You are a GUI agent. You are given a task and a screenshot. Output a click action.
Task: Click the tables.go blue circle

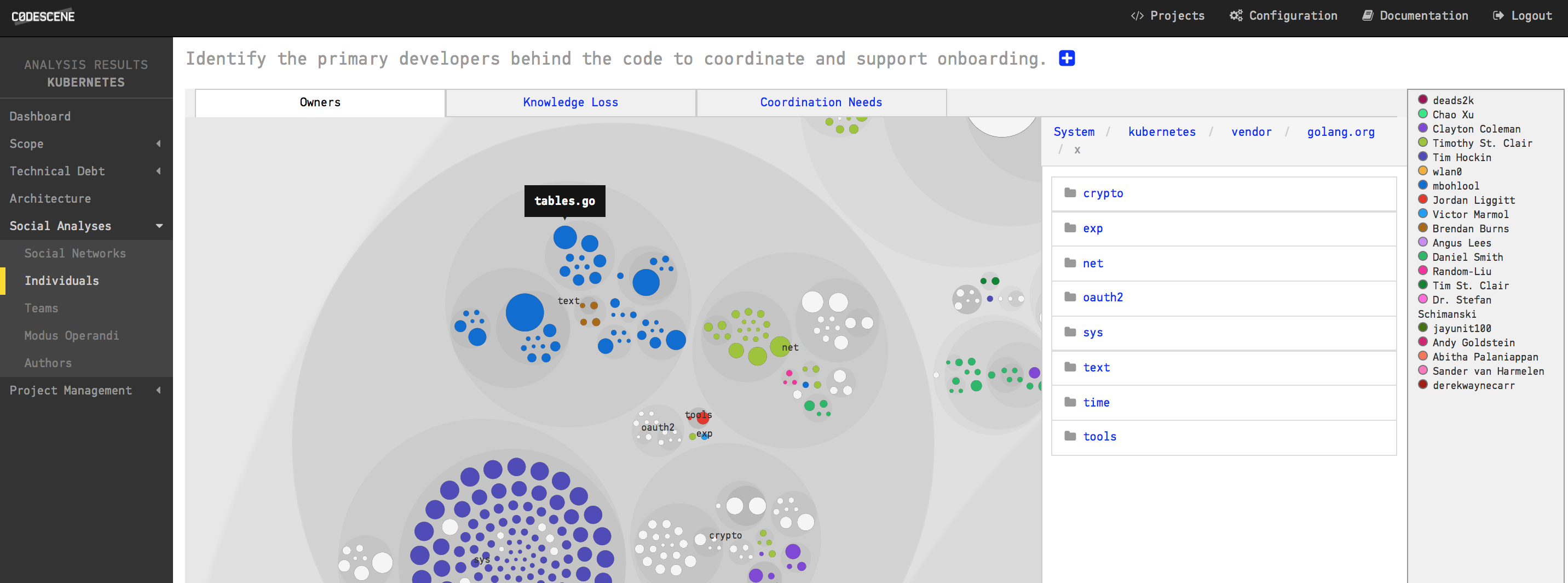565,238
